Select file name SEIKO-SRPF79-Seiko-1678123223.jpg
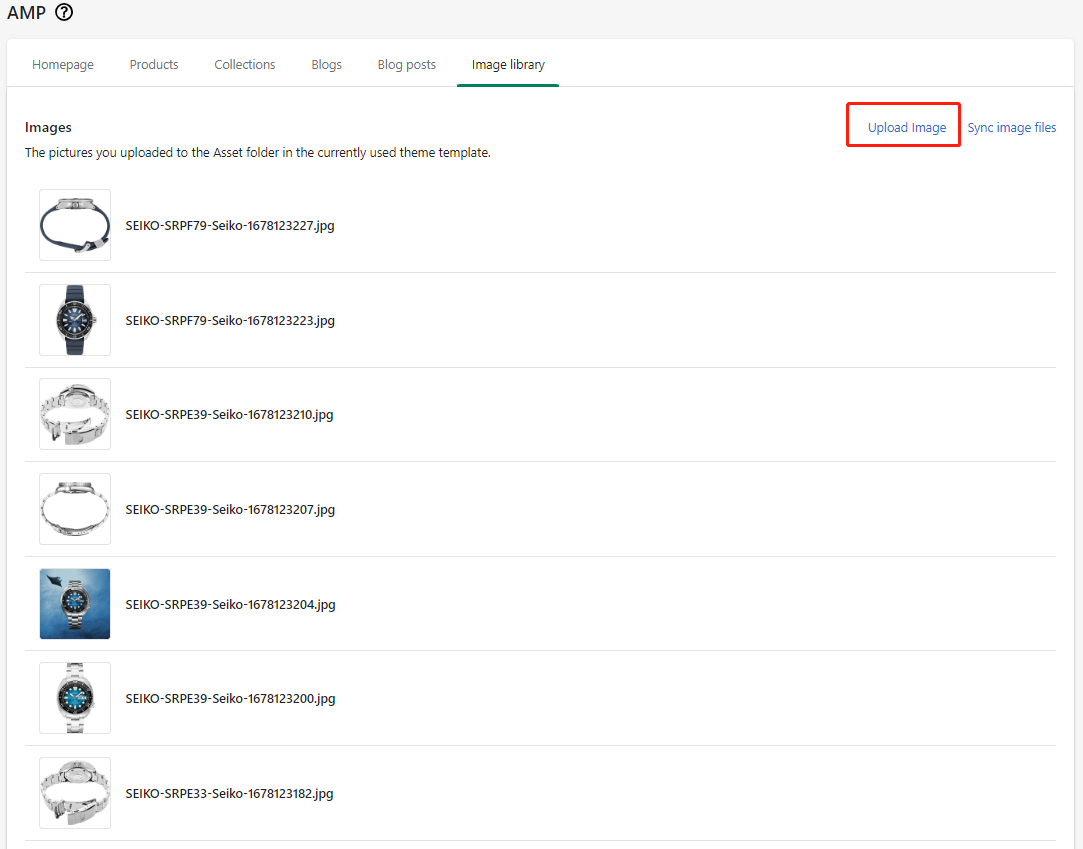Image resolution: width=1083 pixels, height=849 pixels. pyautogui.click(x=230, y=321)
